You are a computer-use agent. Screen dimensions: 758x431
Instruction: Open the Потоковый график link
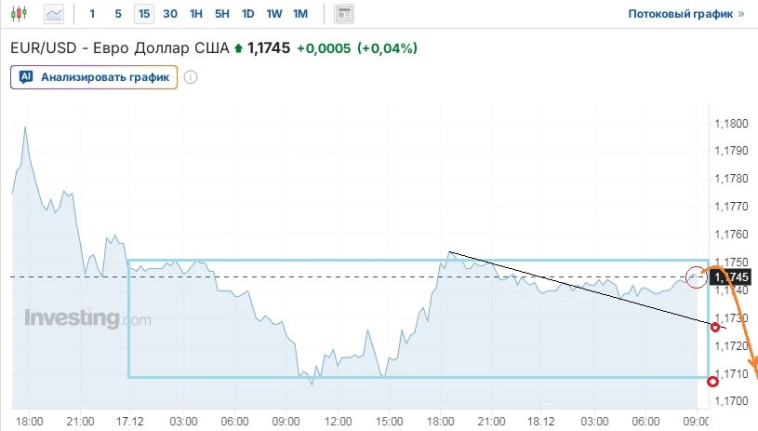click(685, 14)
